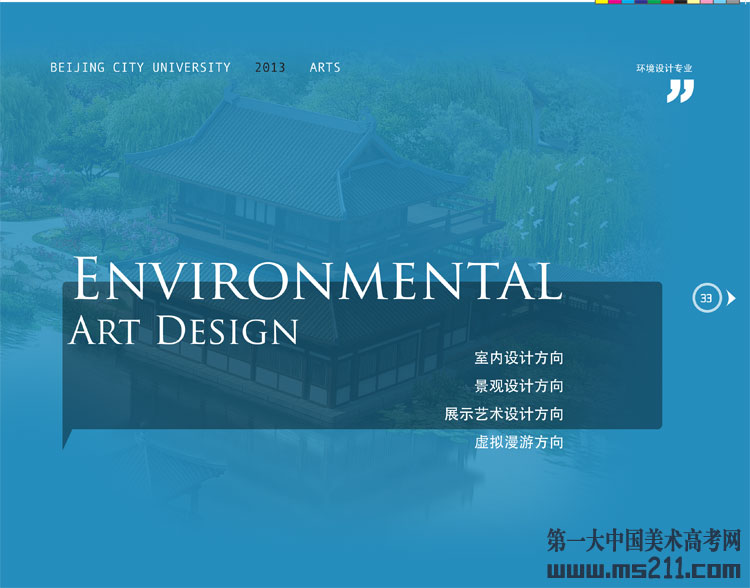
Task: Pick the bright yellow color swatch
Action: (x=602, y=2)
